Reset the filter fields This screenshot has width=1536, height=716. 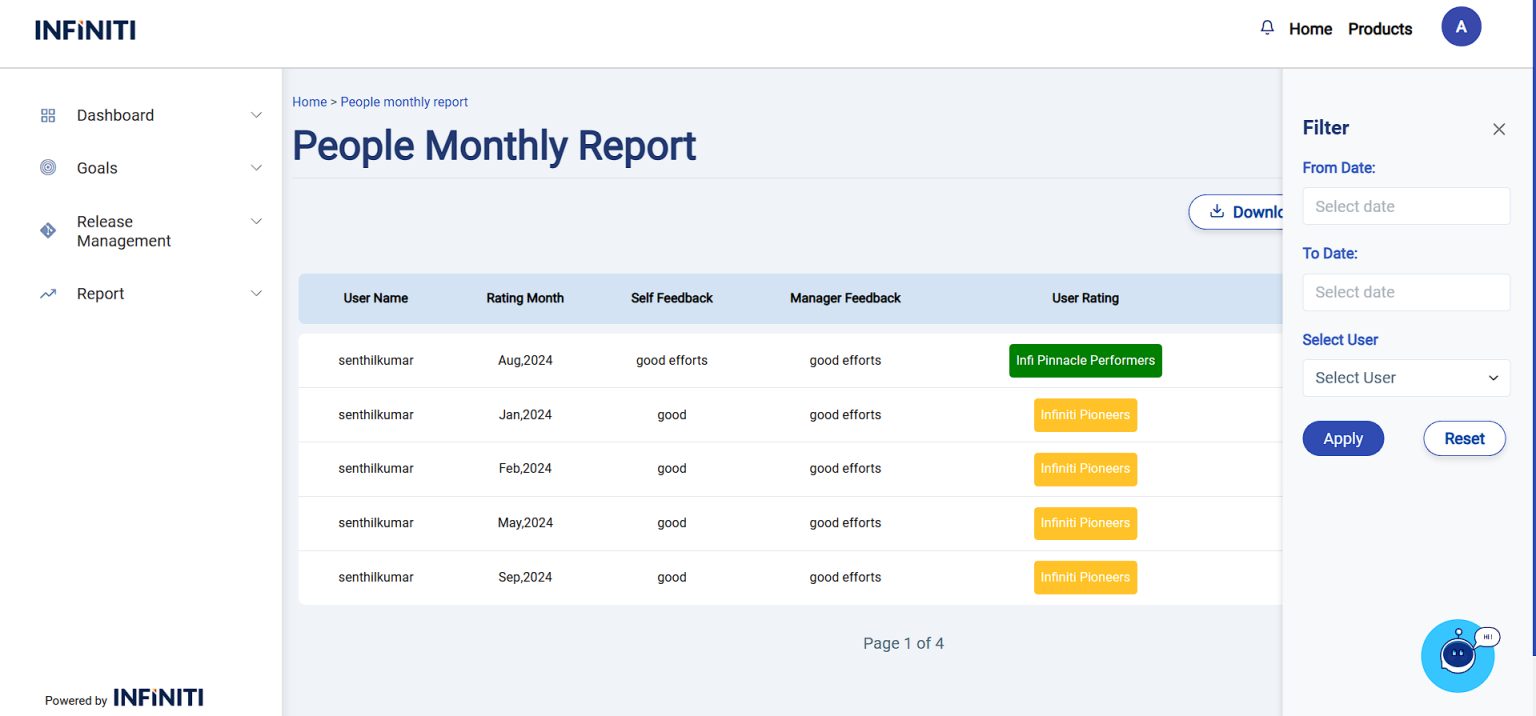[1463, 438]
